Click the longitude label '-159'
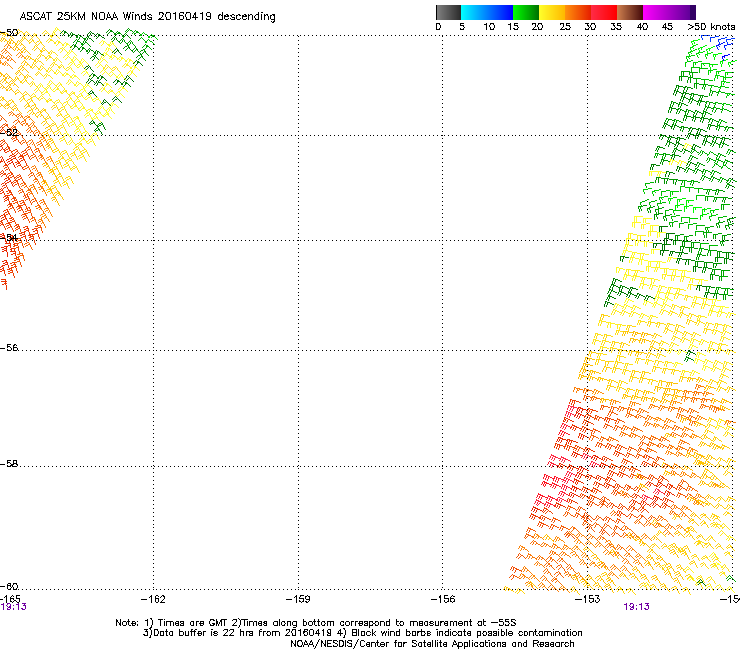 coord(298,599)
